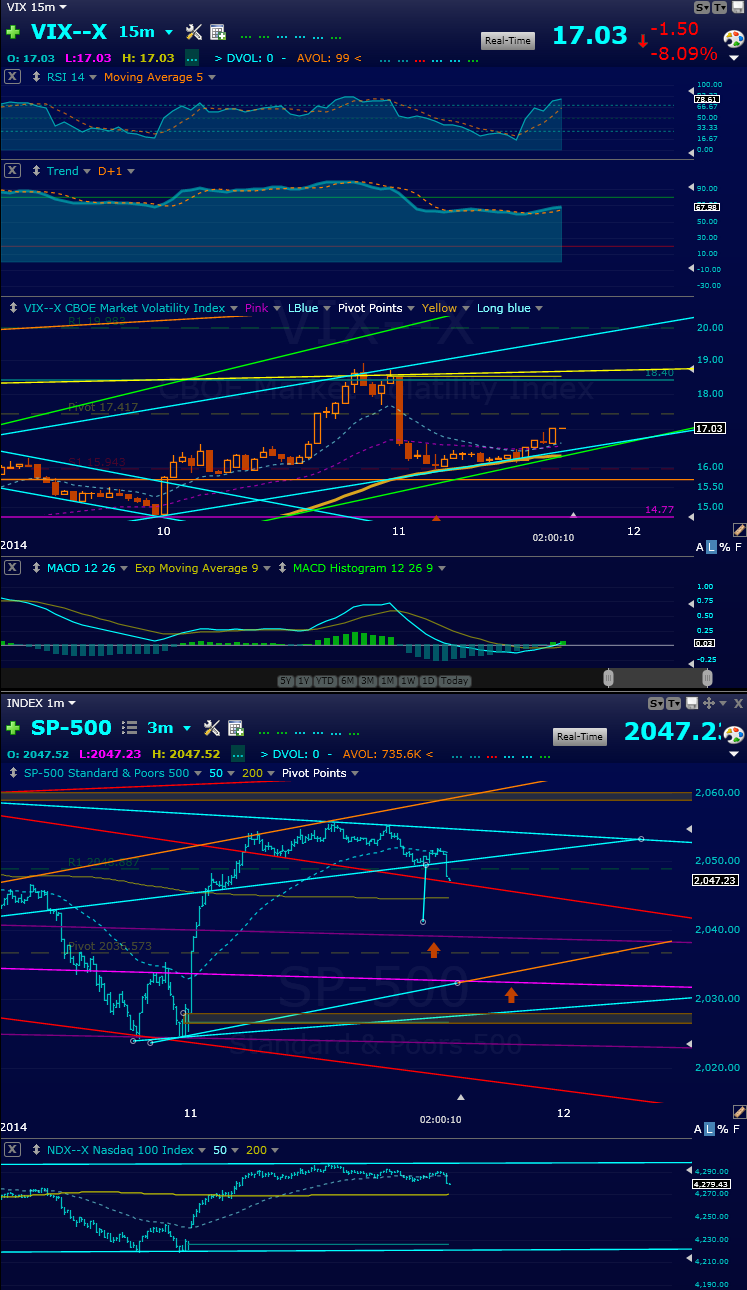Click reorder arrows icon beside VIX--X CBOE label
This screenshot has height=1290, width=747.
pos(13,308)
